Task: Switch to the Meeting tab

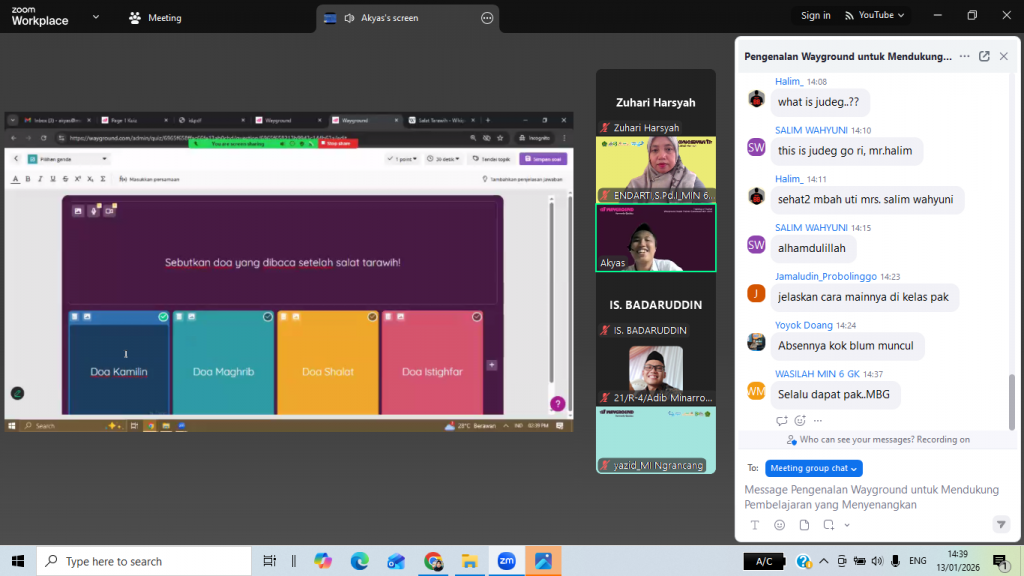Action: tap(156, 18)
